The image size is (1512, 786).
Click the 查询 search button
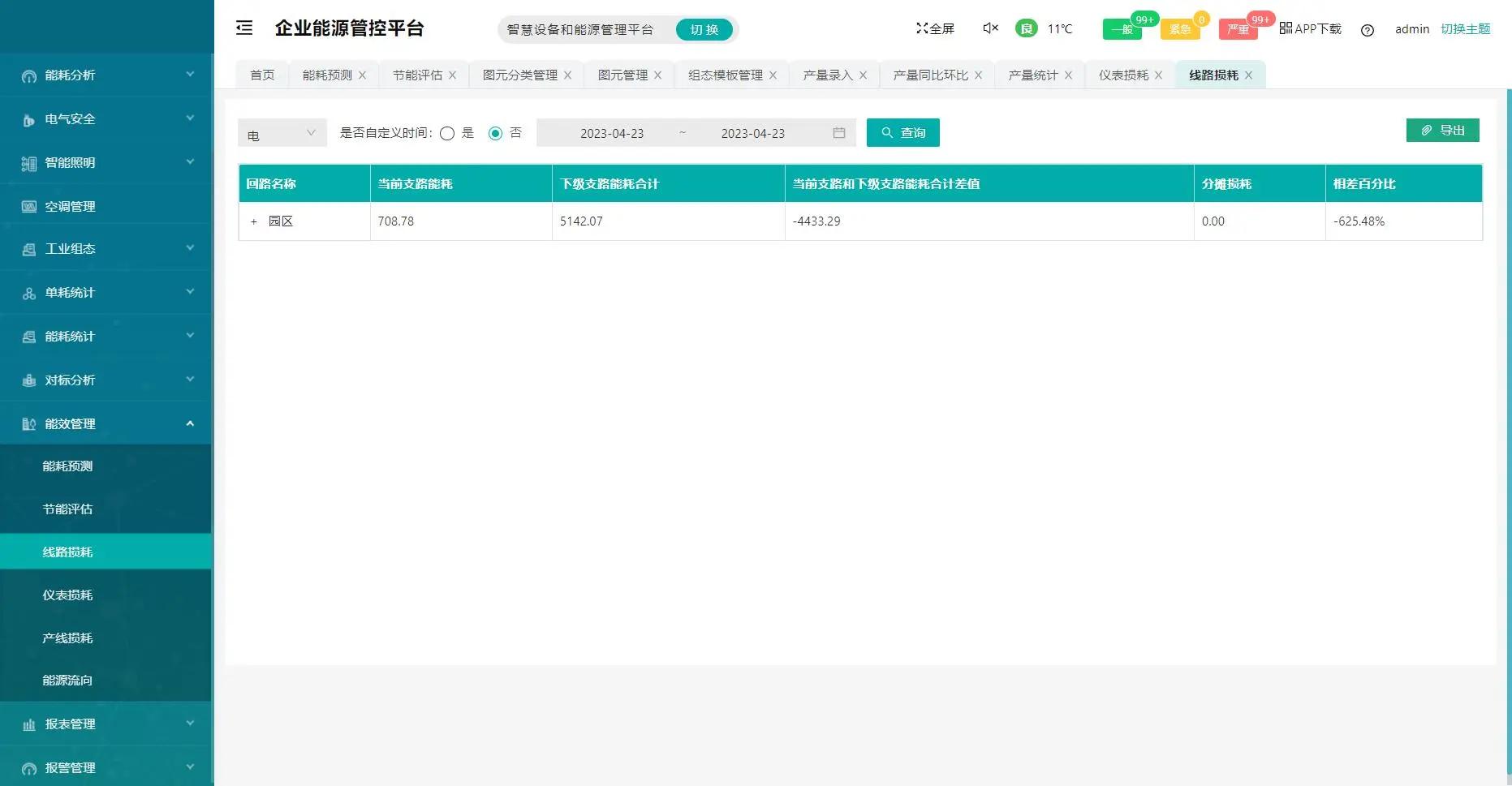903,132
